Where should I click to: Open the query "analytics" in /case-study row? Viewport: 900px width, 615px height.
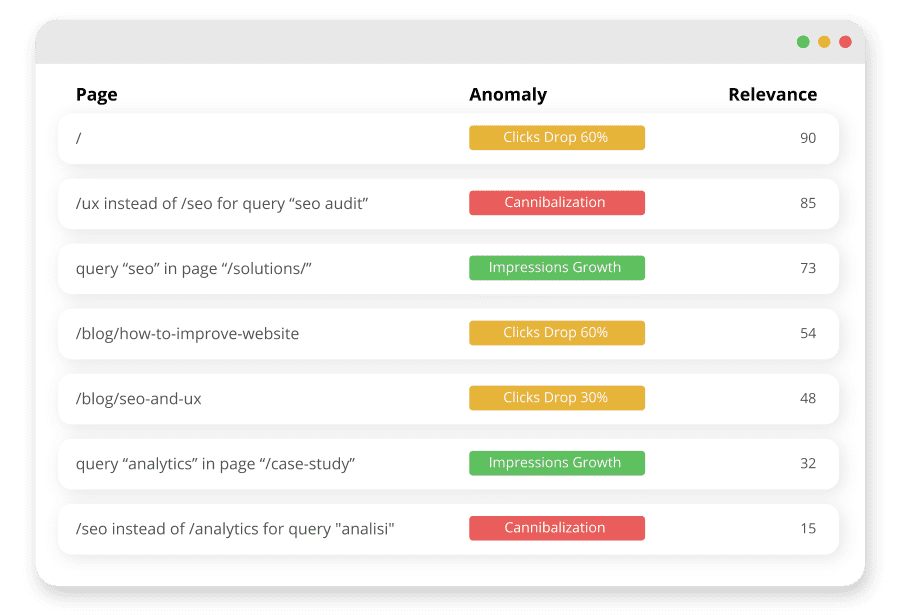(x=448, y=464)
